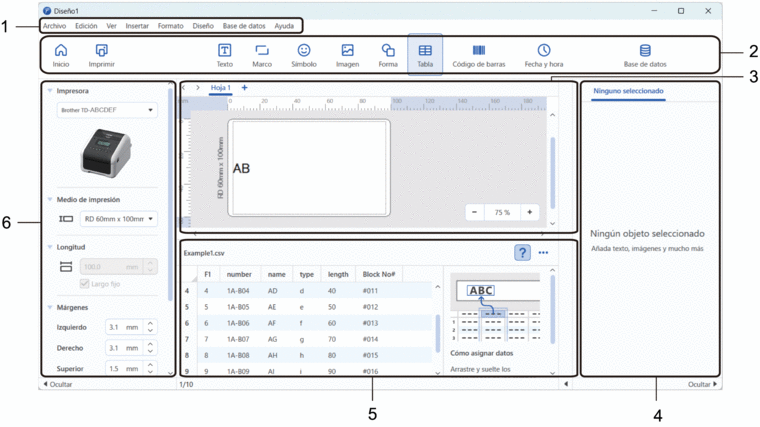Screen dimensions: 760x427
Task: Open the Brother printer dropdown
Action: click(107, 110)
